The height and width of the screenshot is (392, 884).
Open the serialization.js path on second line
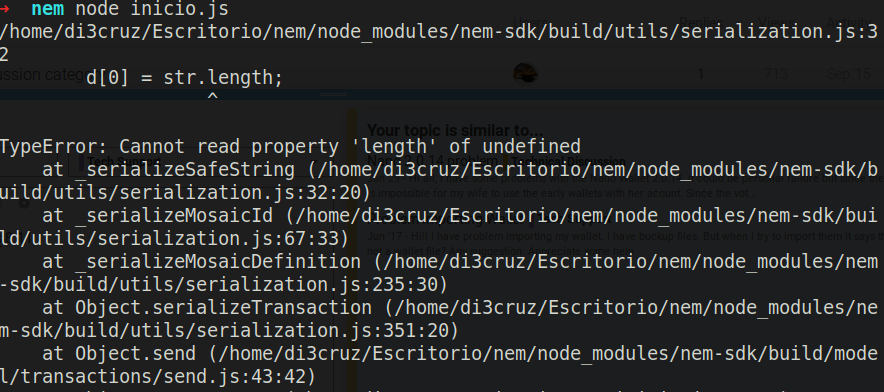pyautogui.click(x=439, y=43)
